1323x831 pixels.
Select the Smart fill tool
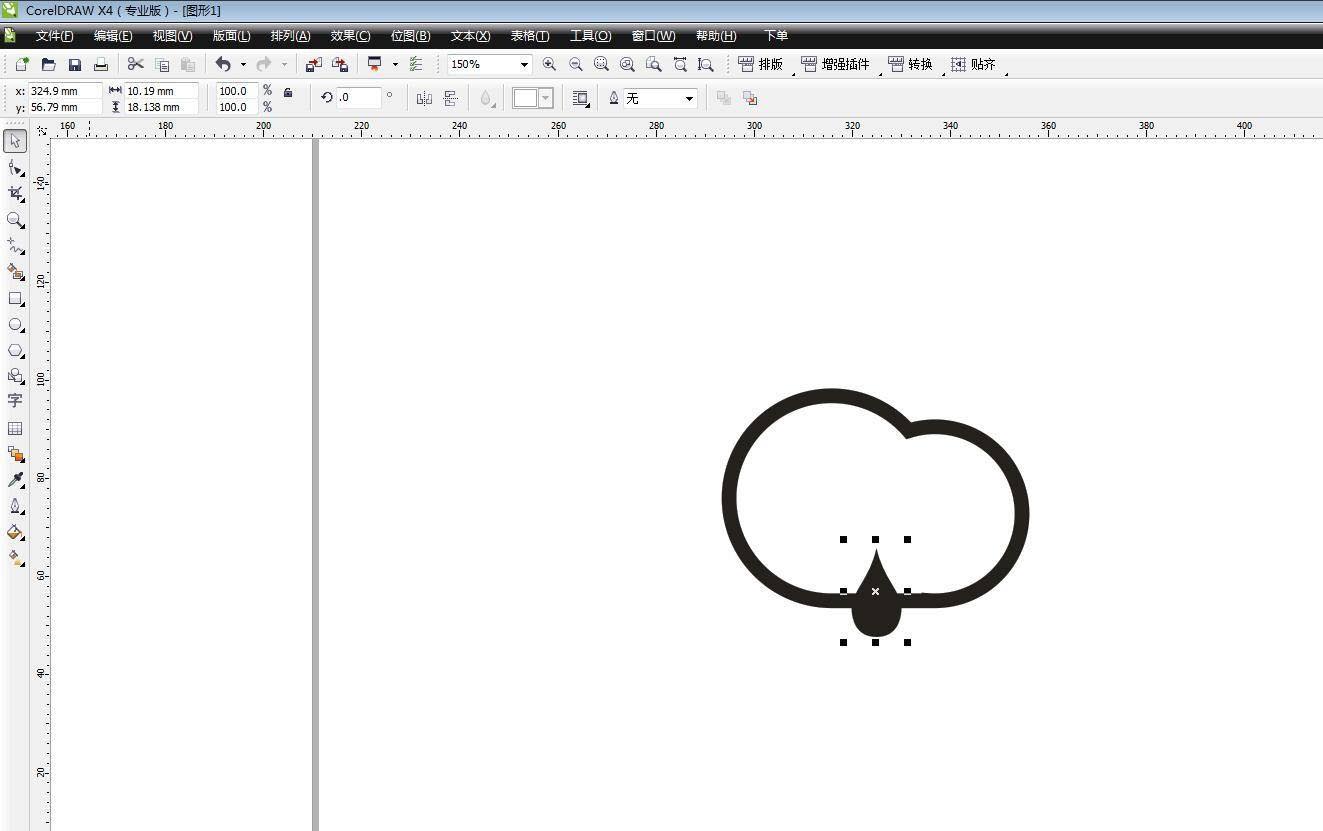15,272
